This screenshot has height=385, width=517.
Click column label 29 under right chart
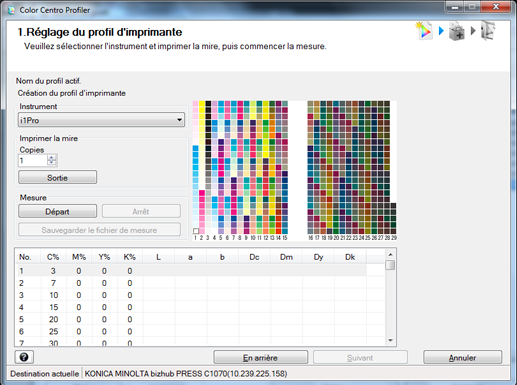[x=394, y=238]
